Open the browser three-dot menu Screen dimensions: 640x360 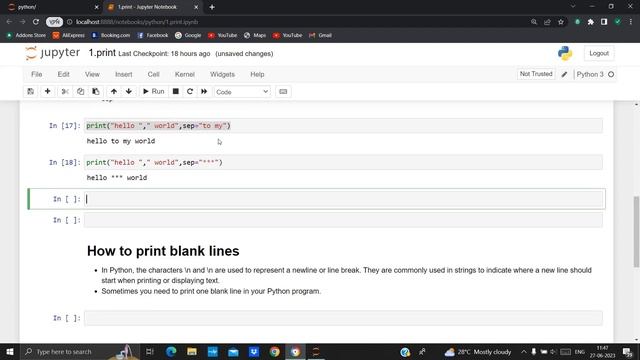(x=631, y=22)
